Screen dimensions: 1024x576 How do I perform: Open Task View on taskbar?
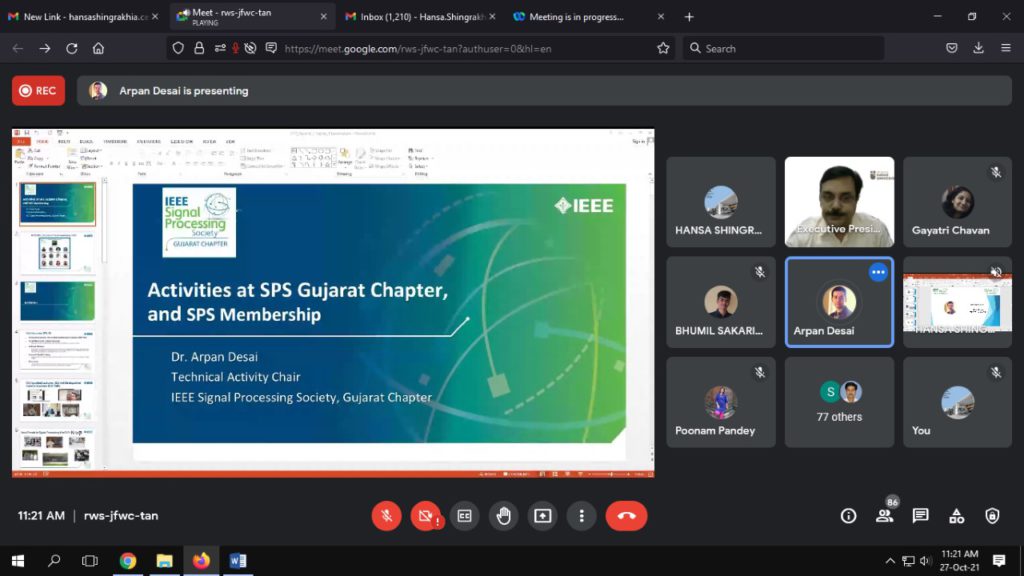pos(90,560)
